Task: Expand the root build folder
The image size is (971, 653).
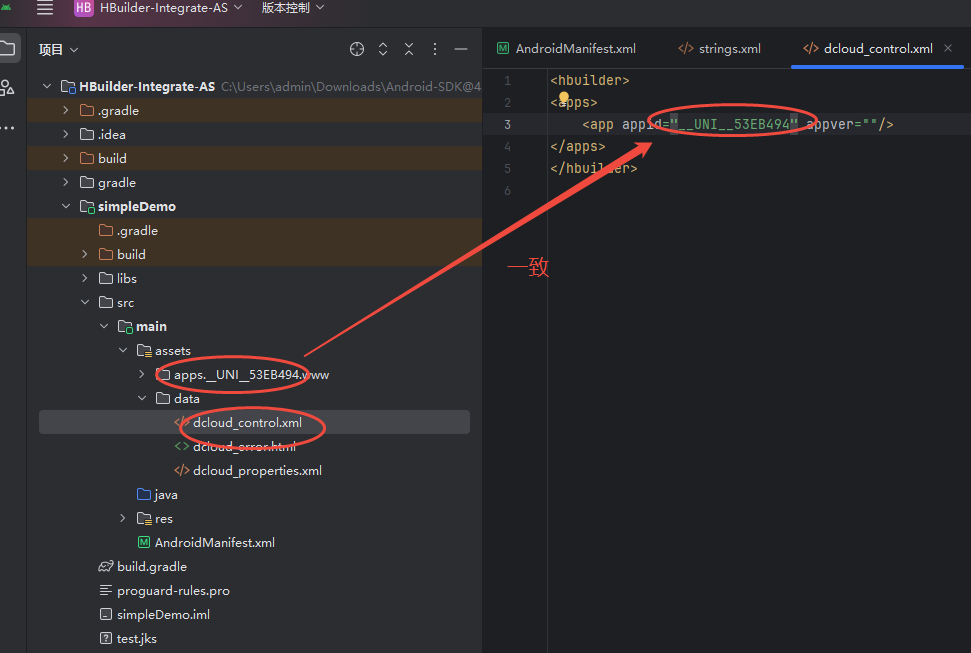Action: pos(66,158)
